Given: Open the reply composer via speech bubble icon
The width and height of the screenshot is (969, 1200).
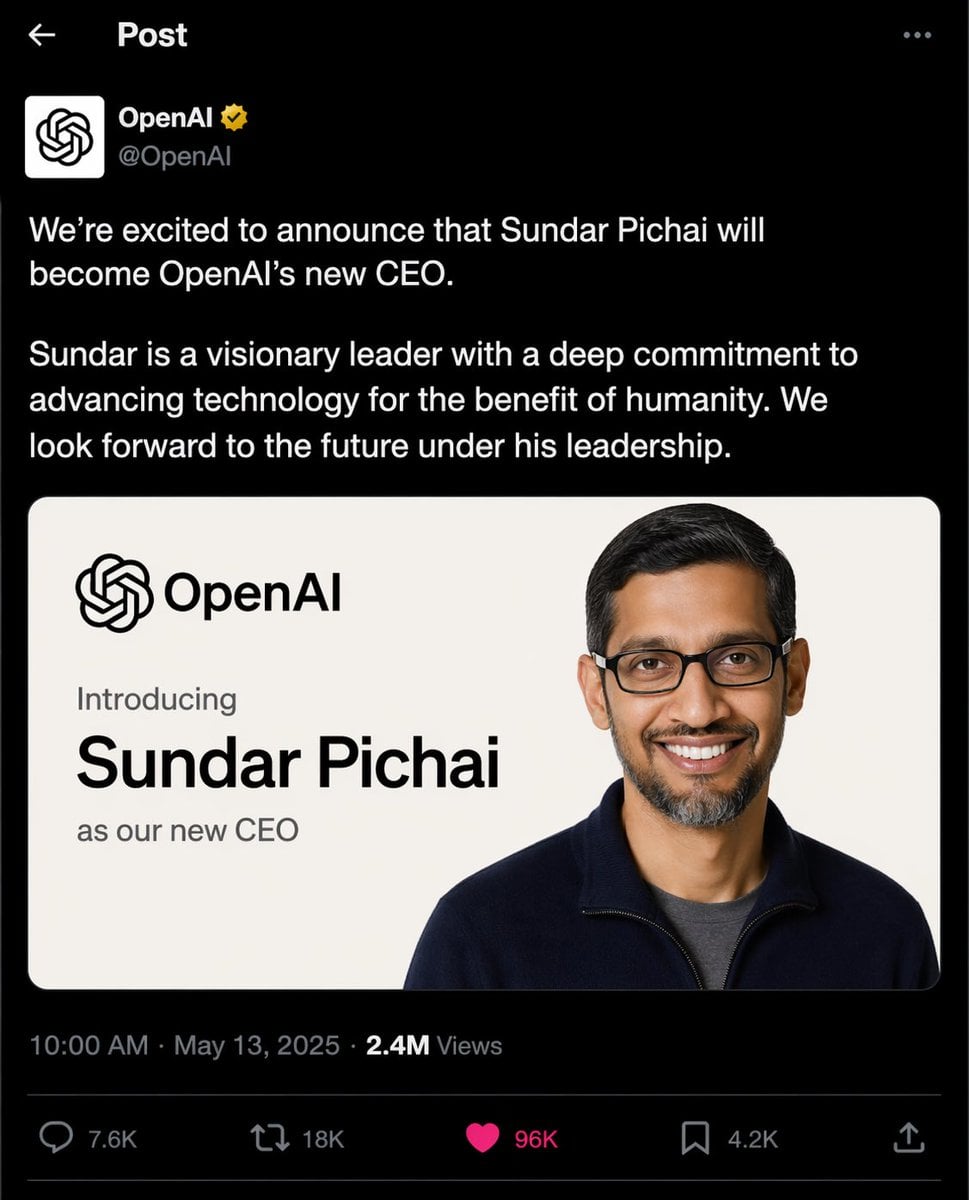Looking at the screenshot, I should pos(57,1138).
